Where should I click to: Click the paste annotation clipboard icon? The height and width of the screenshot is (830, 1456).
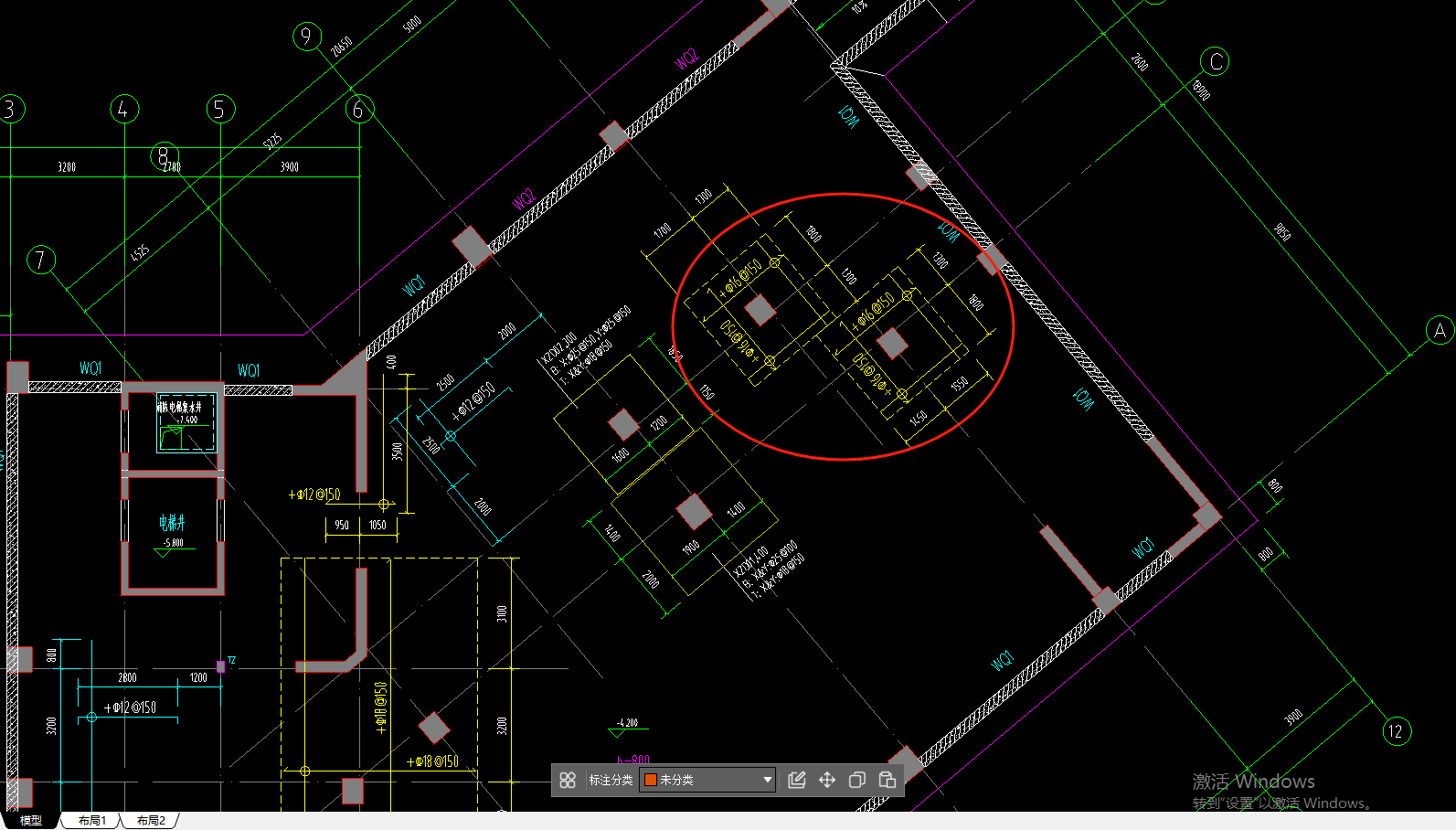coord(887,780)
